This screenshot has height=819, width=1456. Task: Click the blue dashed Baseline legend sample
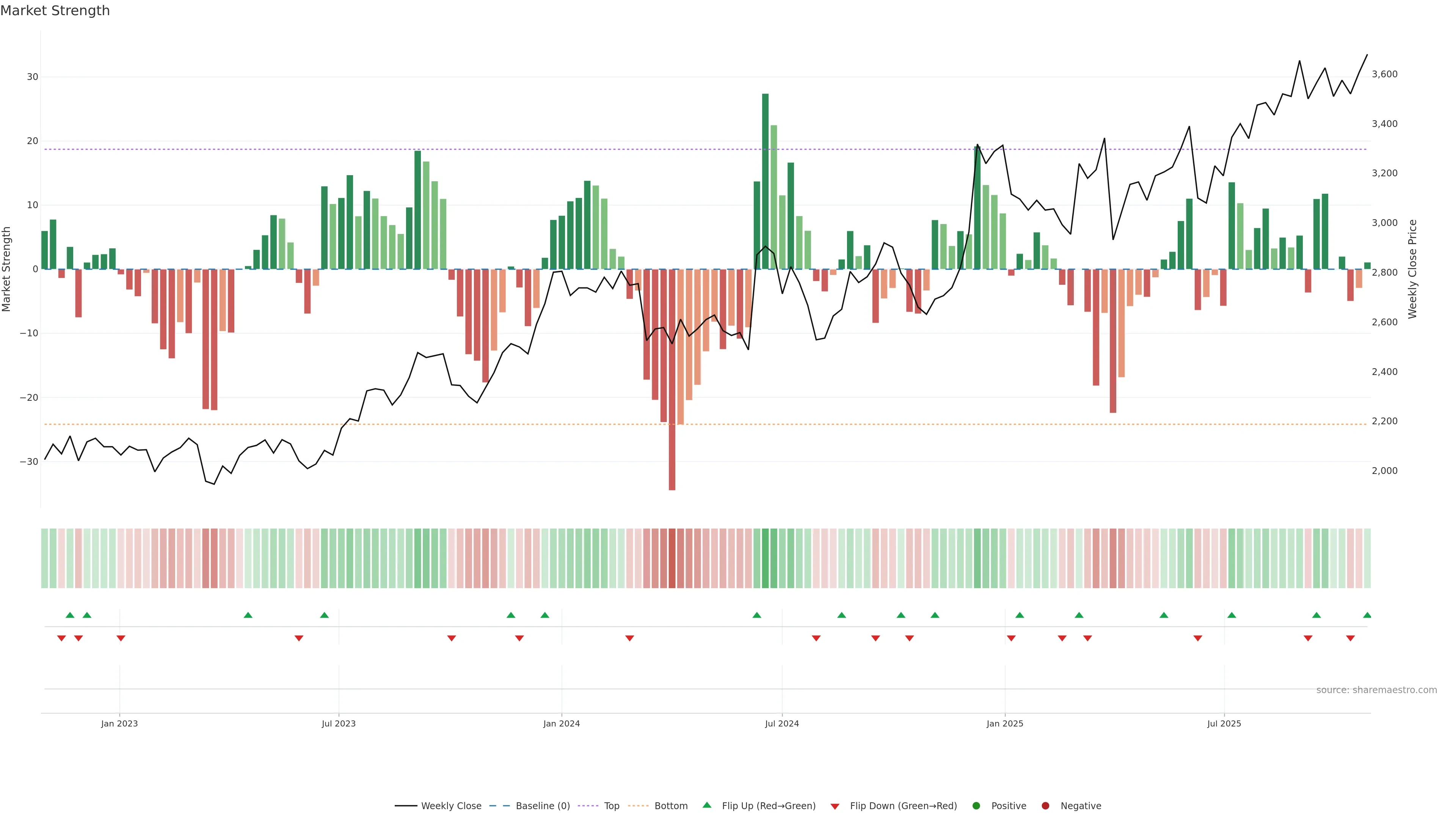499,805
